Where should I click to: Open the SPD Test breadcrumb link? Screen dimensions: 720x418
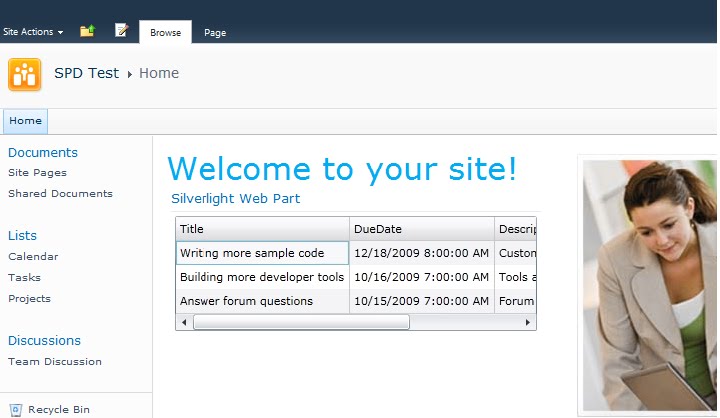tap(86, 73)
